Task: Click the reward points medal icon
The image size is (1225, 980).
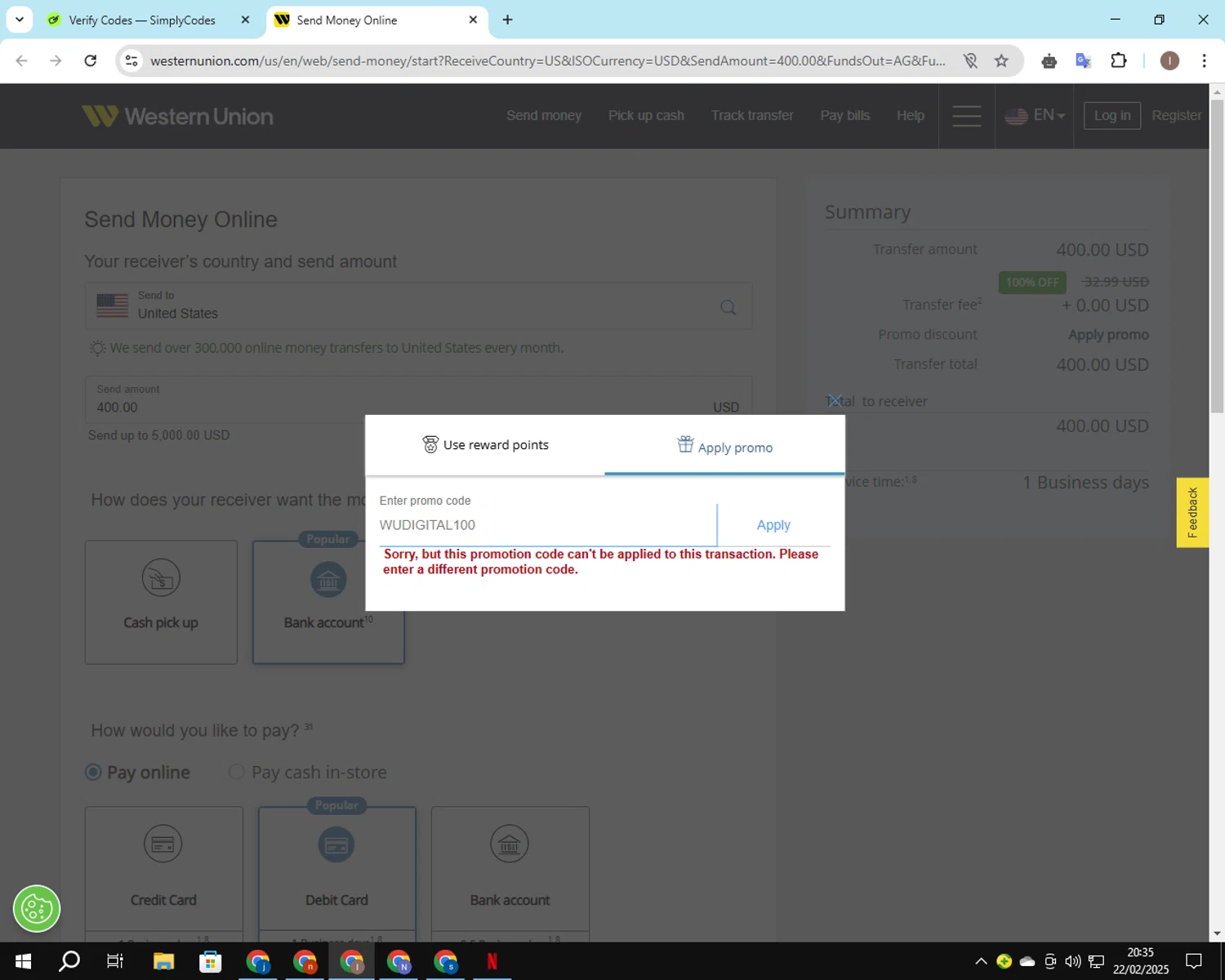Action: pos(430,444)
